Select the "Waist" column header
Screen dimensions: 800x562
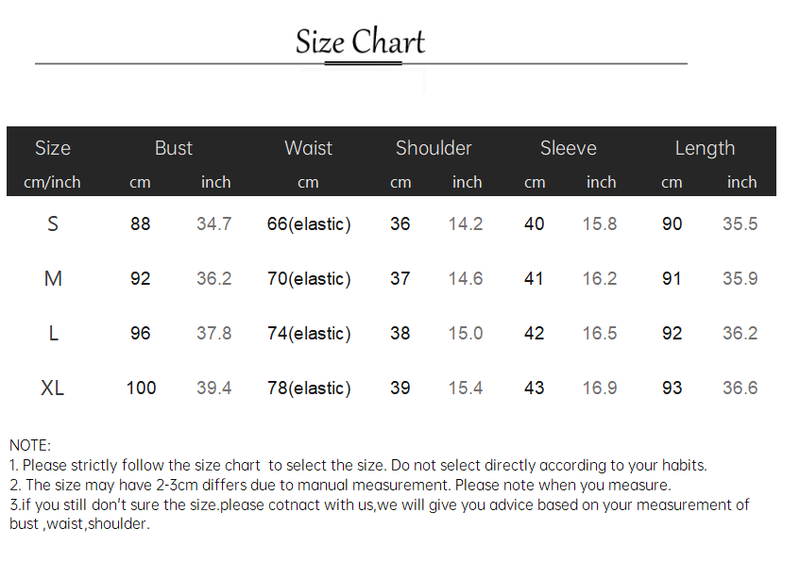pos(308,148)
